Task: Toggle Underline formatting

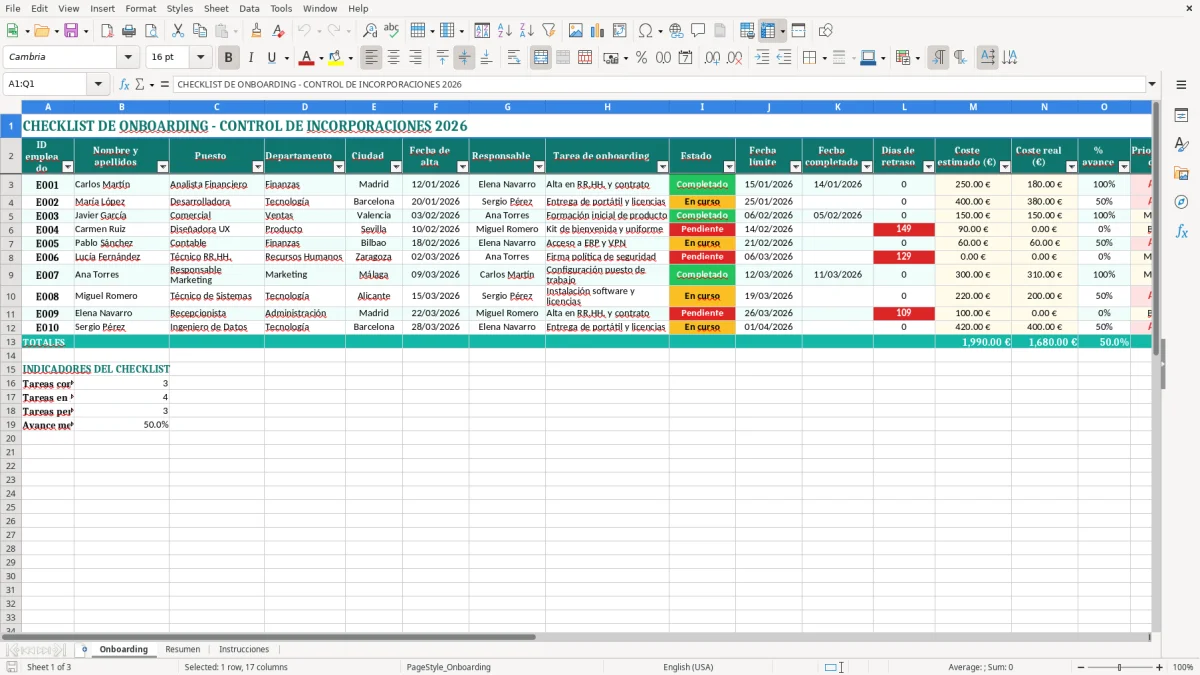Action: 271,58
